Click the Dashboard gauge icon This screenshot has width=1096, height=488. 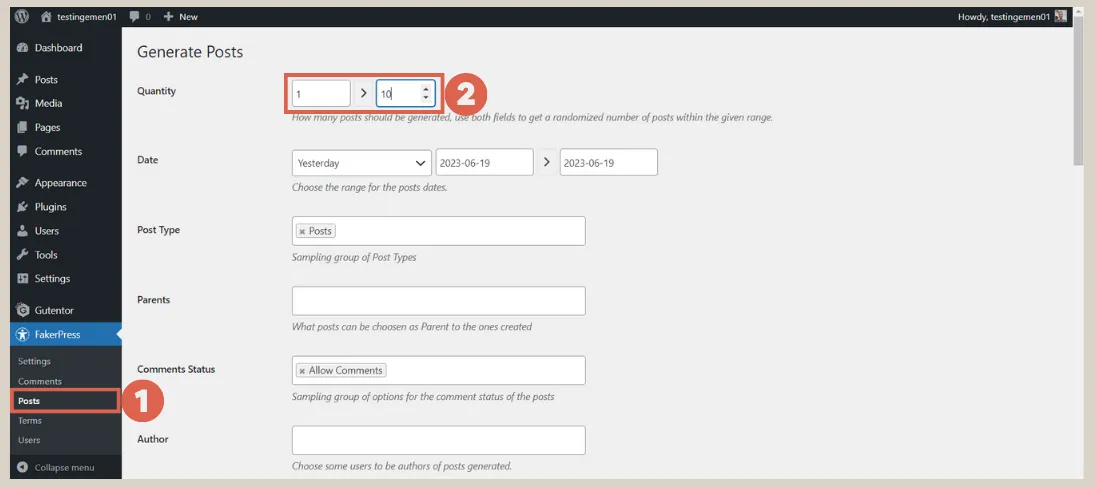pos(22,48)
